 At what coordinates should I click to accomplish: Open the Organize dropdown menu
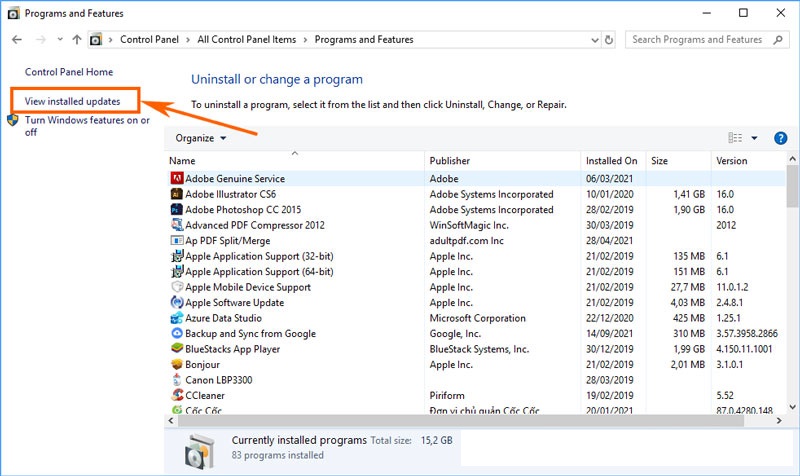click(201, 138)
